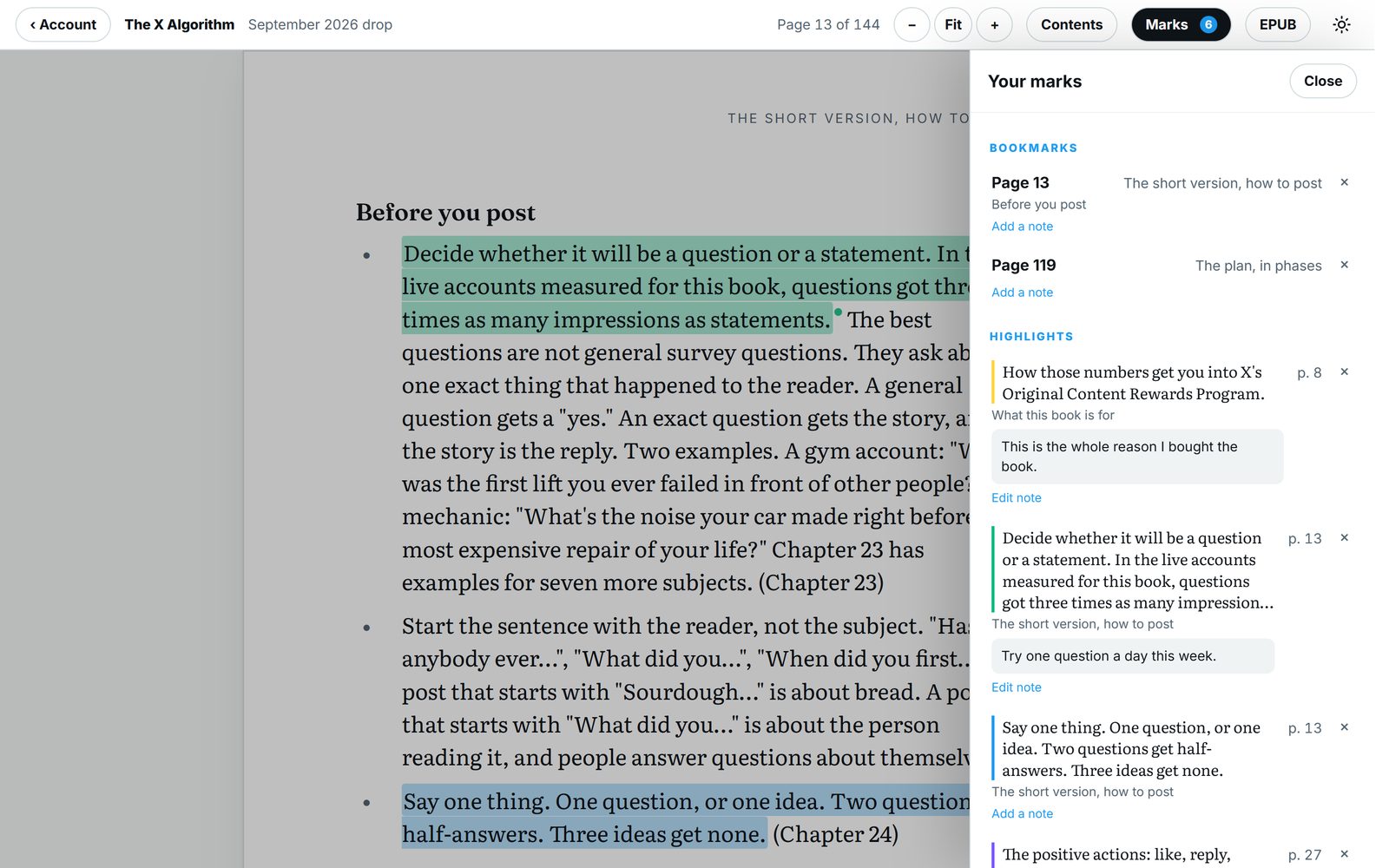The height and width of the screenshot is (868, 1389).
Task: Delete the 'Decide whether' highlight
Action: click(x=1344, y=538)
